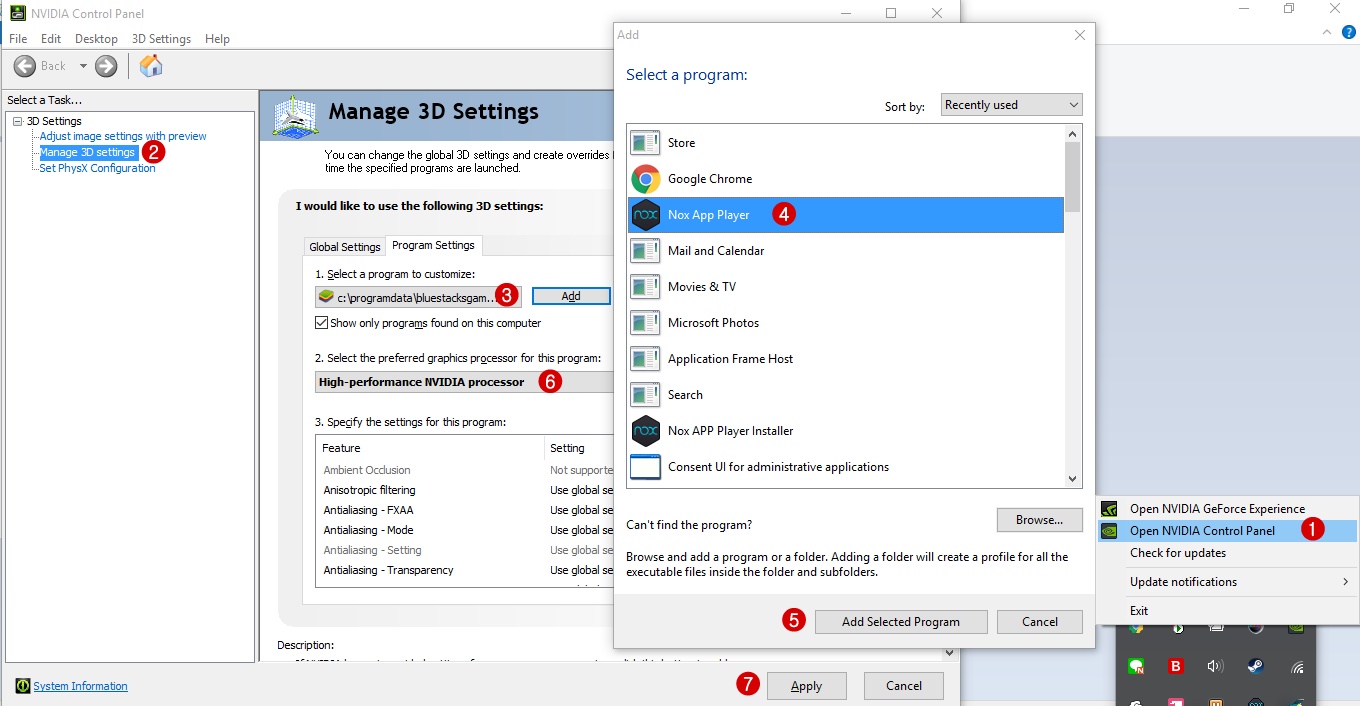Expand the Update notifications submenu arrow
The width and height of the screenshot is (1360, 706).
[x=1345, y=582]
